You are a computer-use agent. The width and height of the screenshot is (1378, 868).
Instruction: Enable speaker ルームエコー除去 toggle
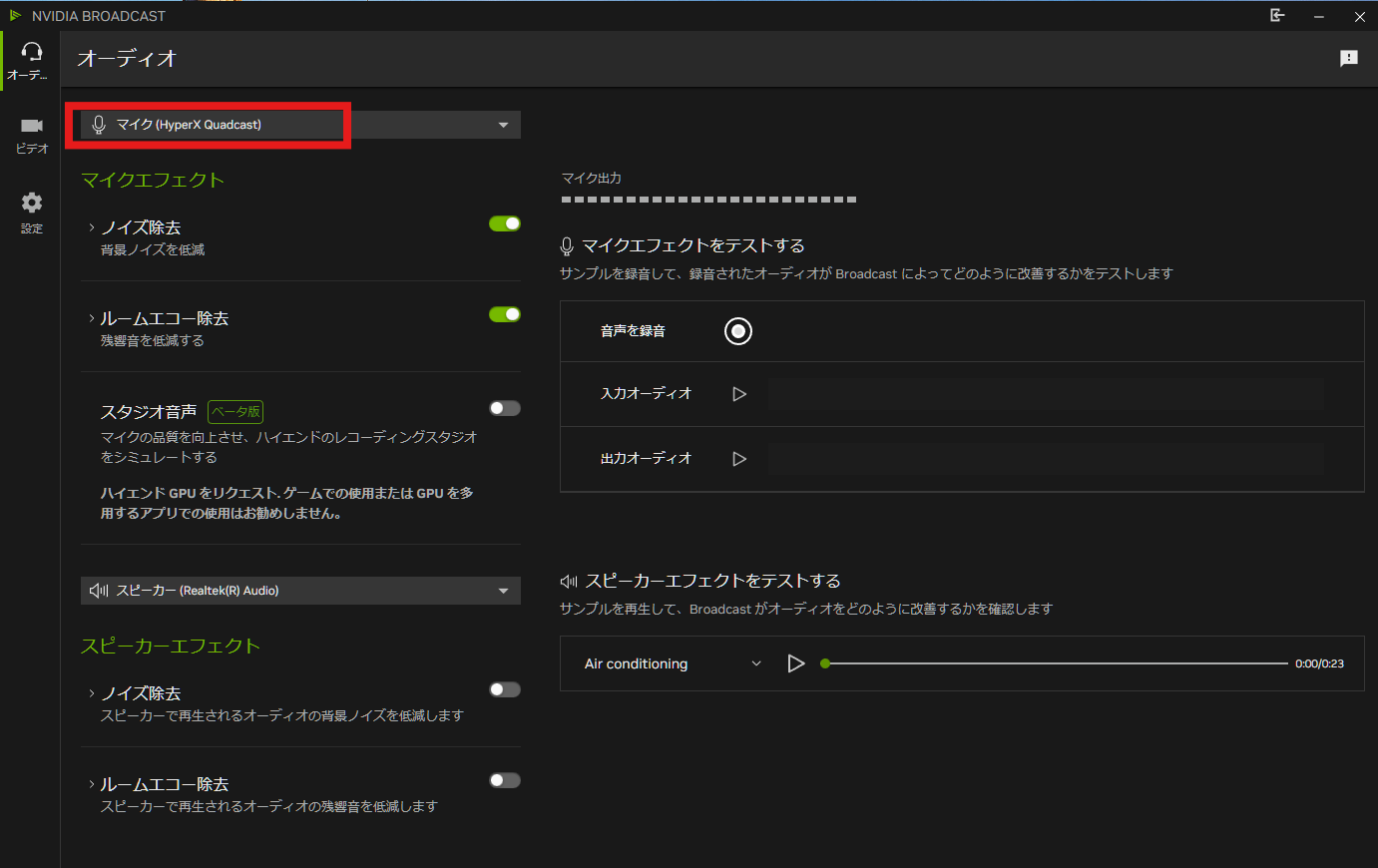(x=505, y=780)
